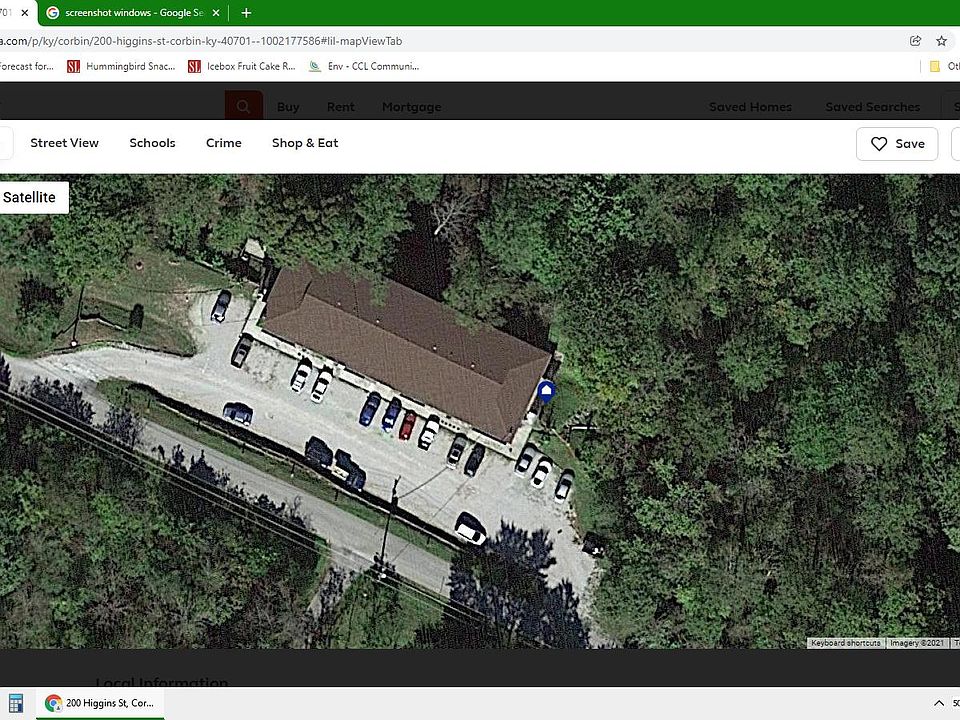Show hidden system tray icons
Screen dimensions: 960x720
coord(939,703)
